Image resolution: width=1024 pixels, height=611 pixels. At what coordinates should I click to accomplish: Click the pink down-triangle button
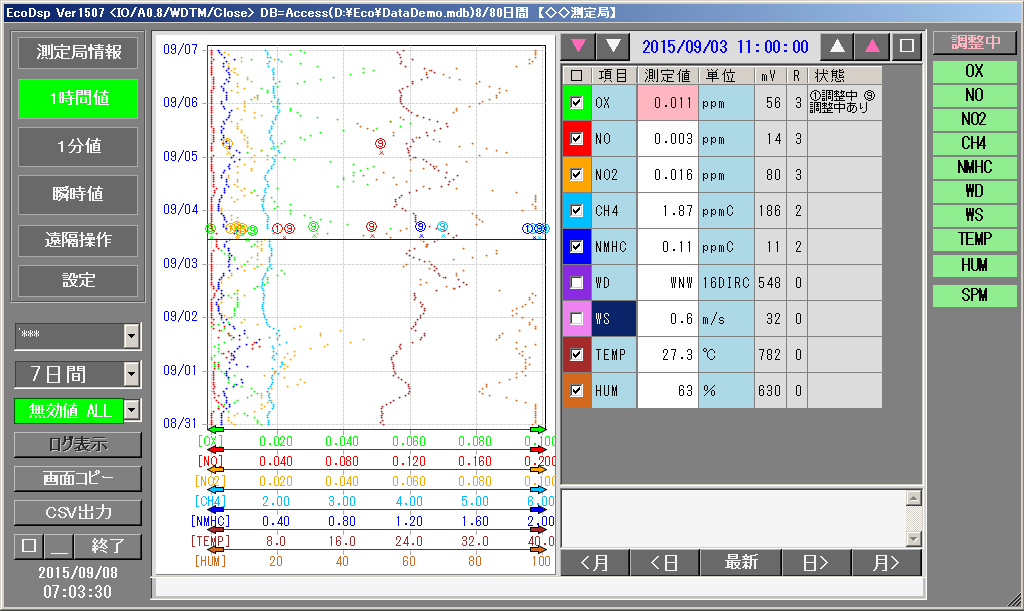click(578, 46)
